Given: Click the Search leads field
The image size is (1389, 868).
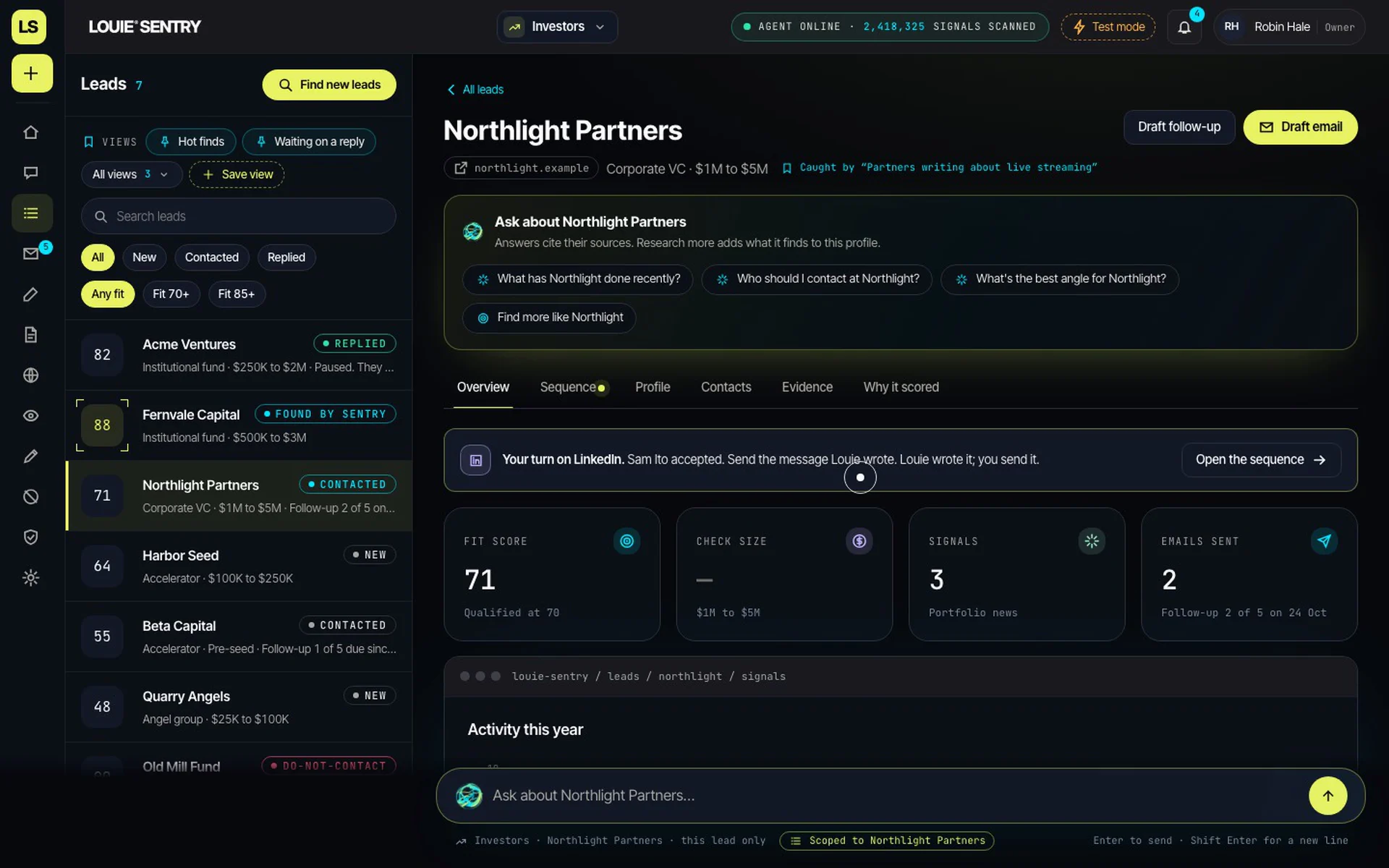Looking at the screenshot, I should [239, 216].
